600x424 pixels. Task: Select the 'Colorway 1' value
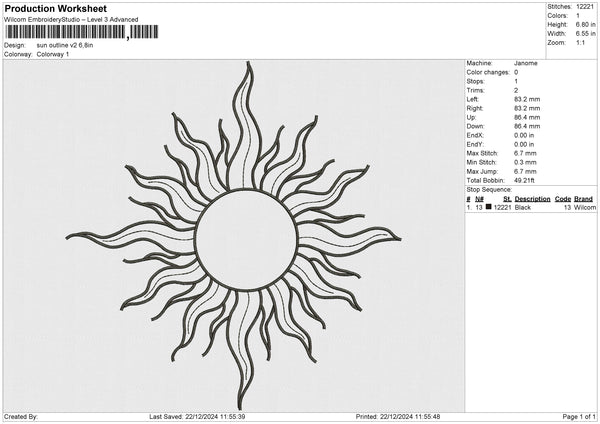tap(53, 54)
